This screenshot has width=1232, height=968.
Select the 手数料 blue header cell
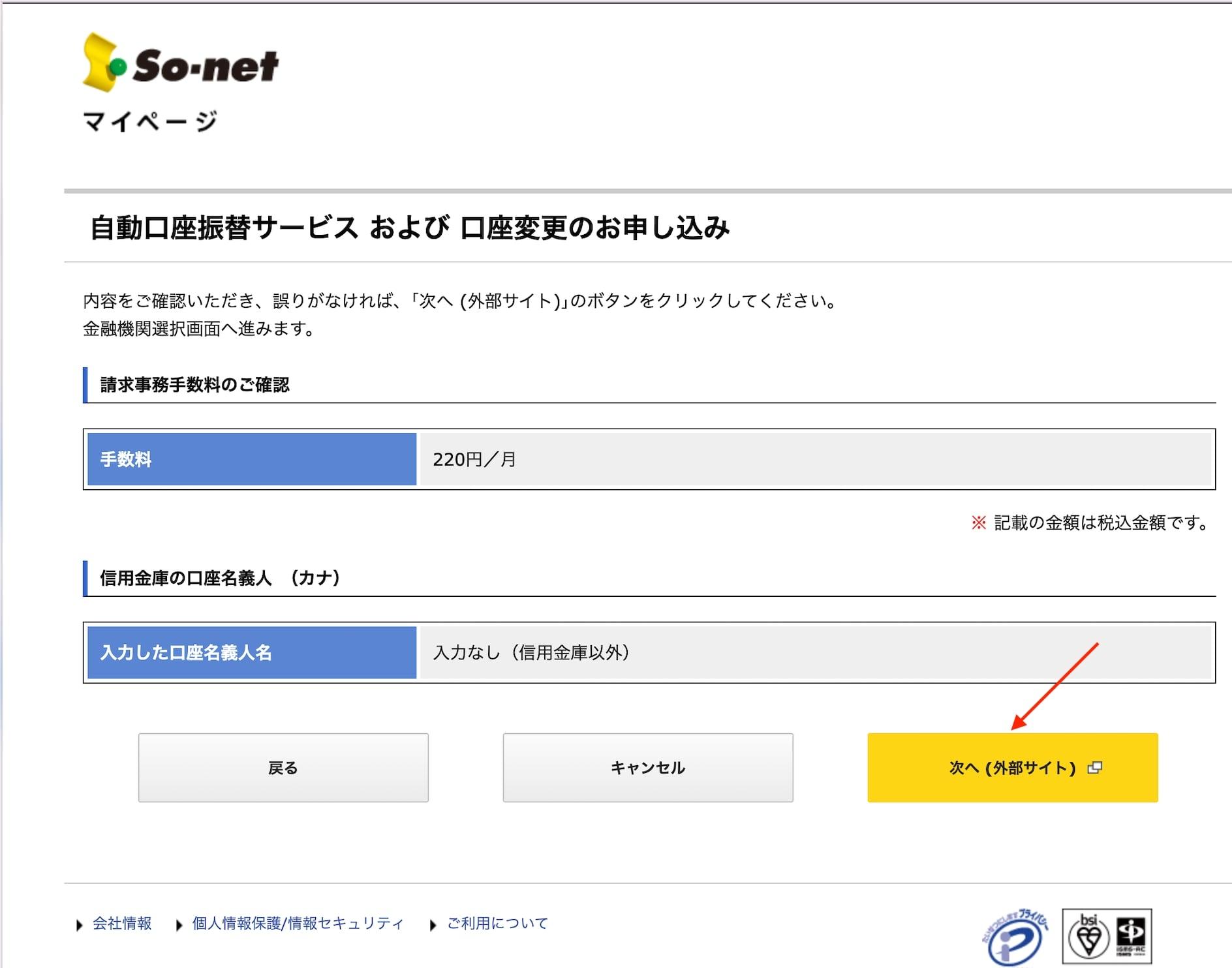tap(252, 459)
